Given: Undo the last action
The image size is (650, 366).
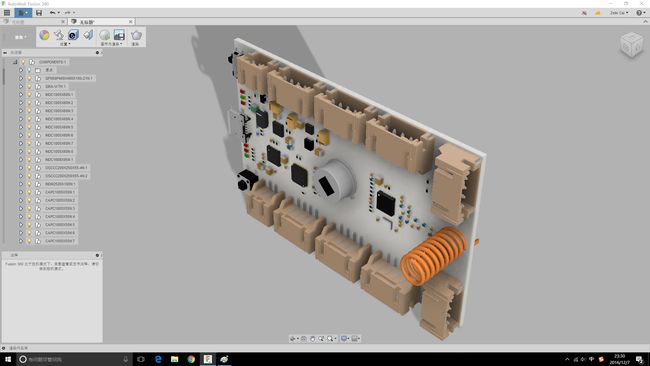Looking at the screenshot, I should click(x=52, y=13).
